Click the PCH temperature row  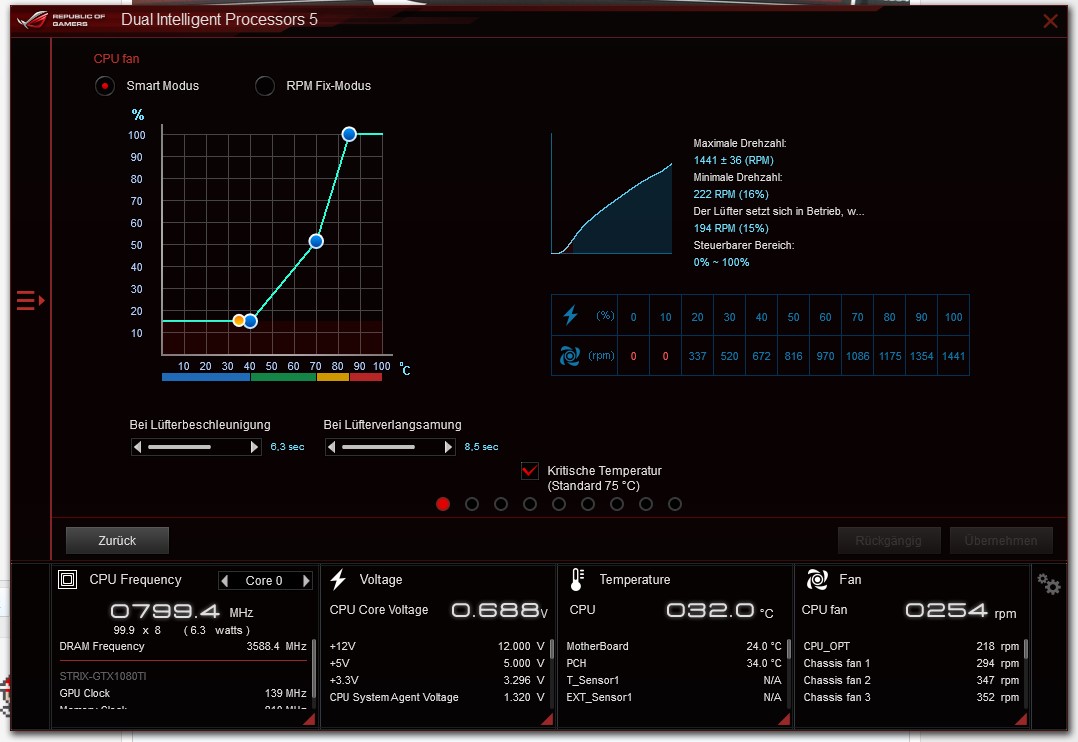674,664
